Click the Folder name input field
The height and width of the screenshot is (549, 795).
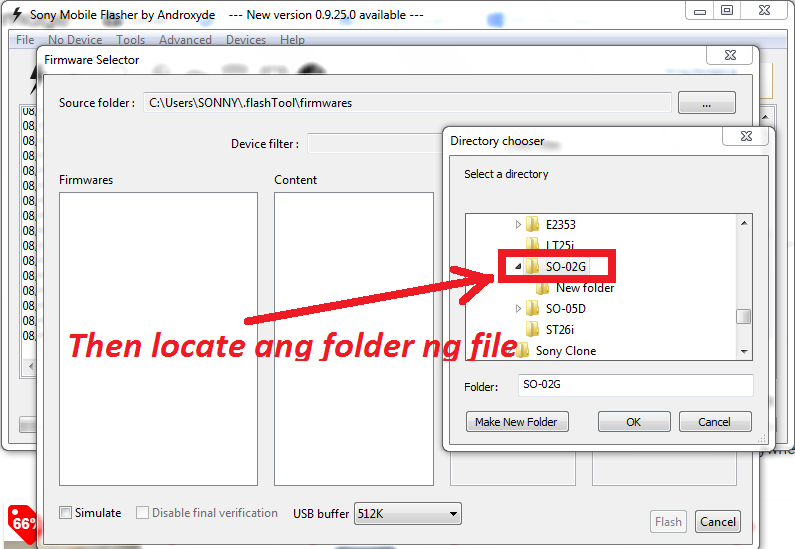click(x=635, y=385)
